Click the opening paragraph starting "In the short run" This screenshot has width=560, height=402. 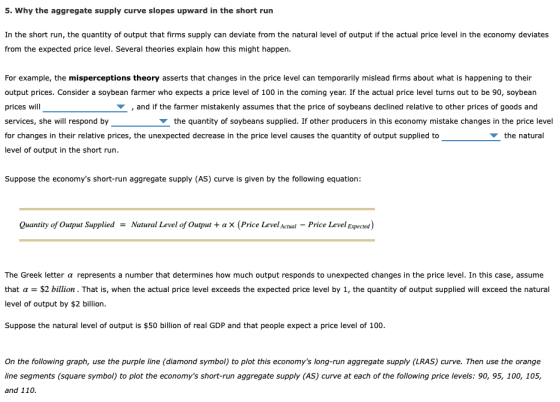(276, 42)
